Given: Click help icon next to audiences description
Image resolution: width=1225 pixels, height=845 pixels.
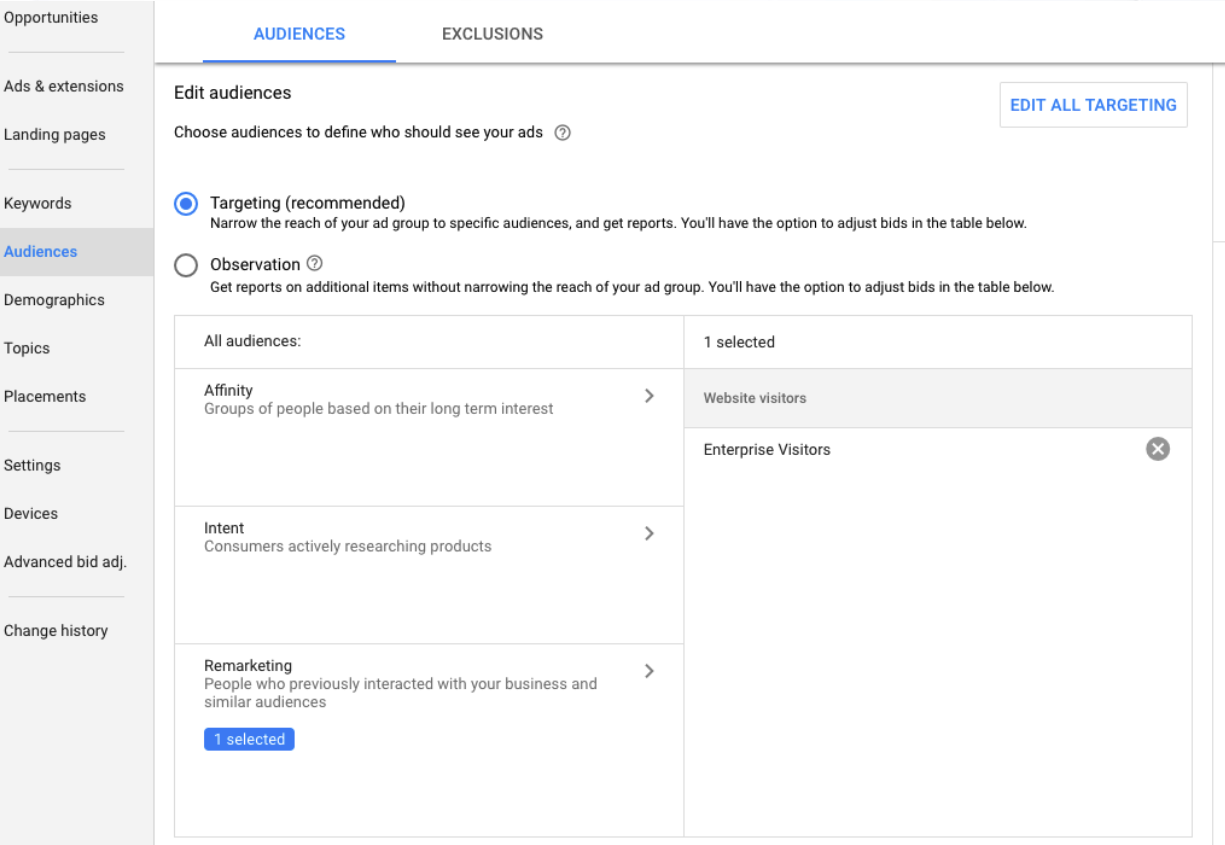Looking at the screenshot, I should [562, 133].
